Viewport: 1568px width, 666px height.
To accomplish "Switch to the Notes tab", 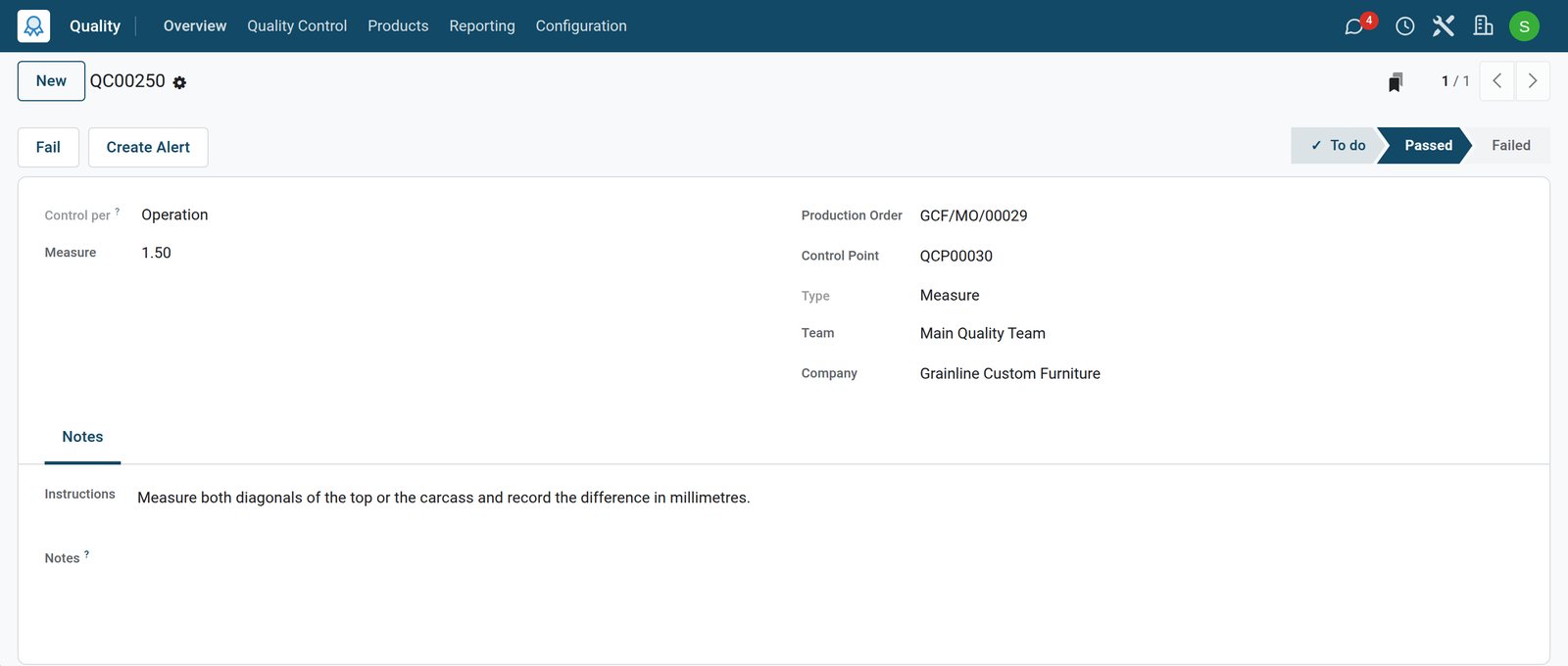I will 82,438.
